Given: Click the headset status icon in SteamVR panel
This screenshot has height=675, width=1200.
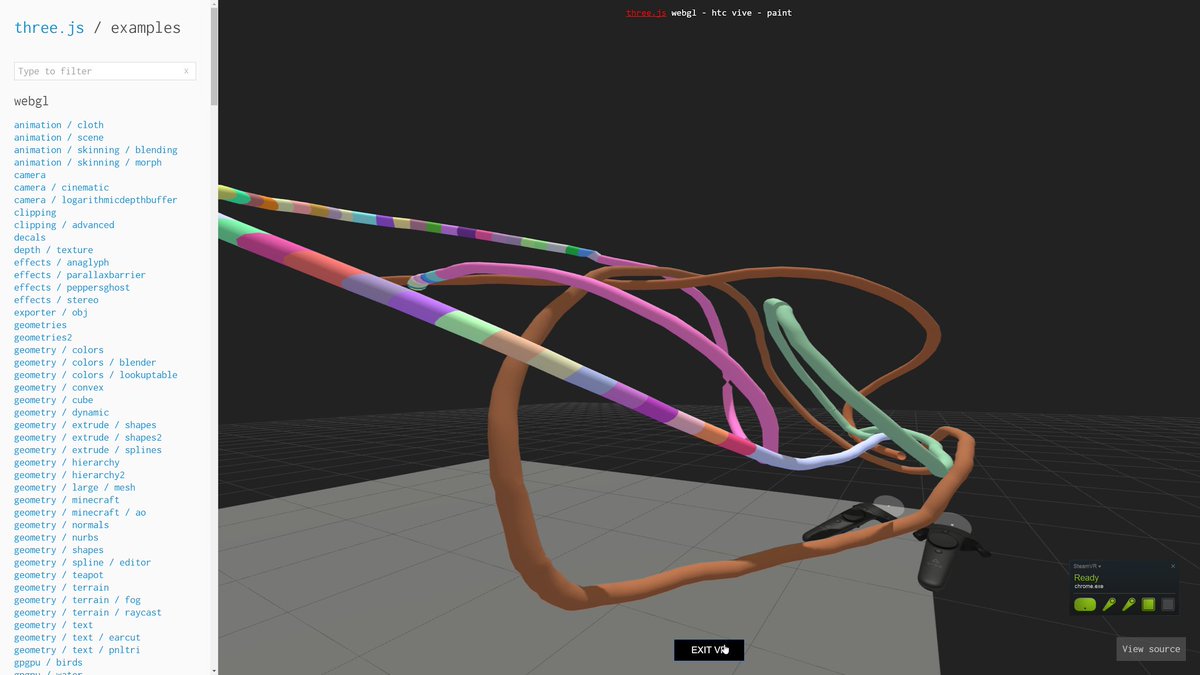Looking at the screenshot, I should (1085, 604).
